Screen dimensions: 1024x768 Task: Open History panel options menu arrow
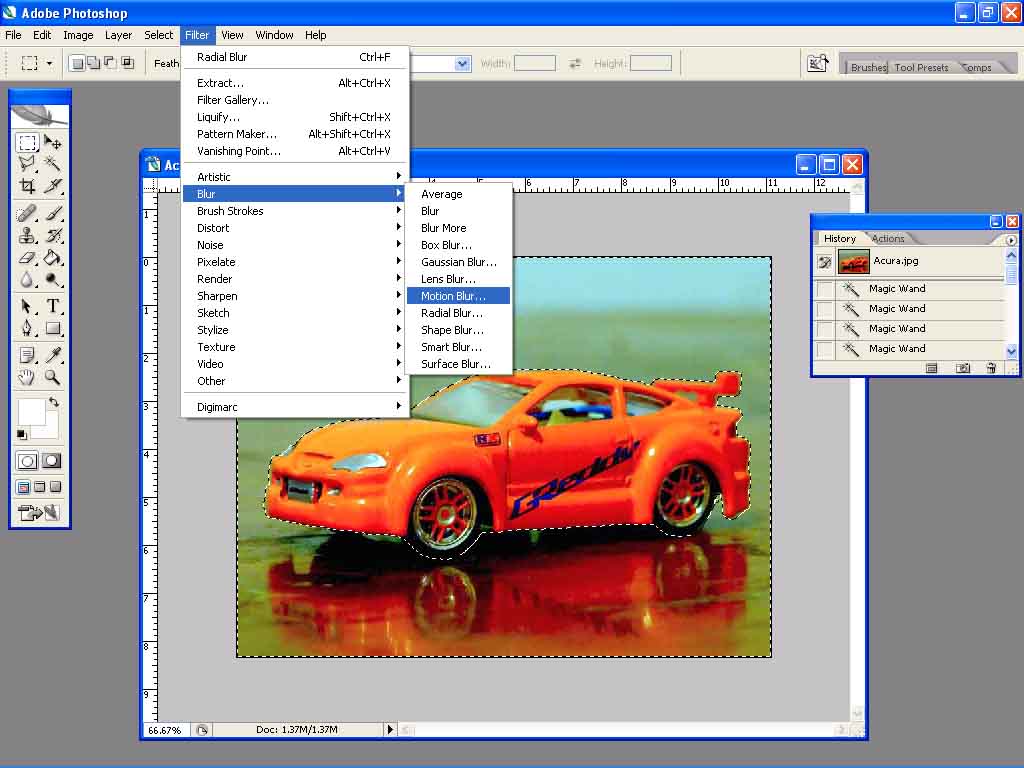[1011, 240]
